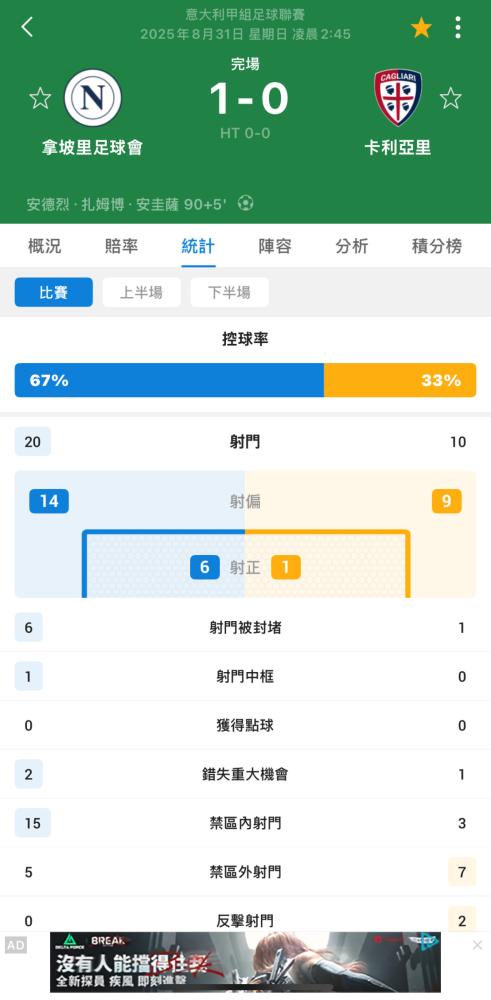Tap the goal soccer ball icon
491x1000 pixels.
coord(246,203)
